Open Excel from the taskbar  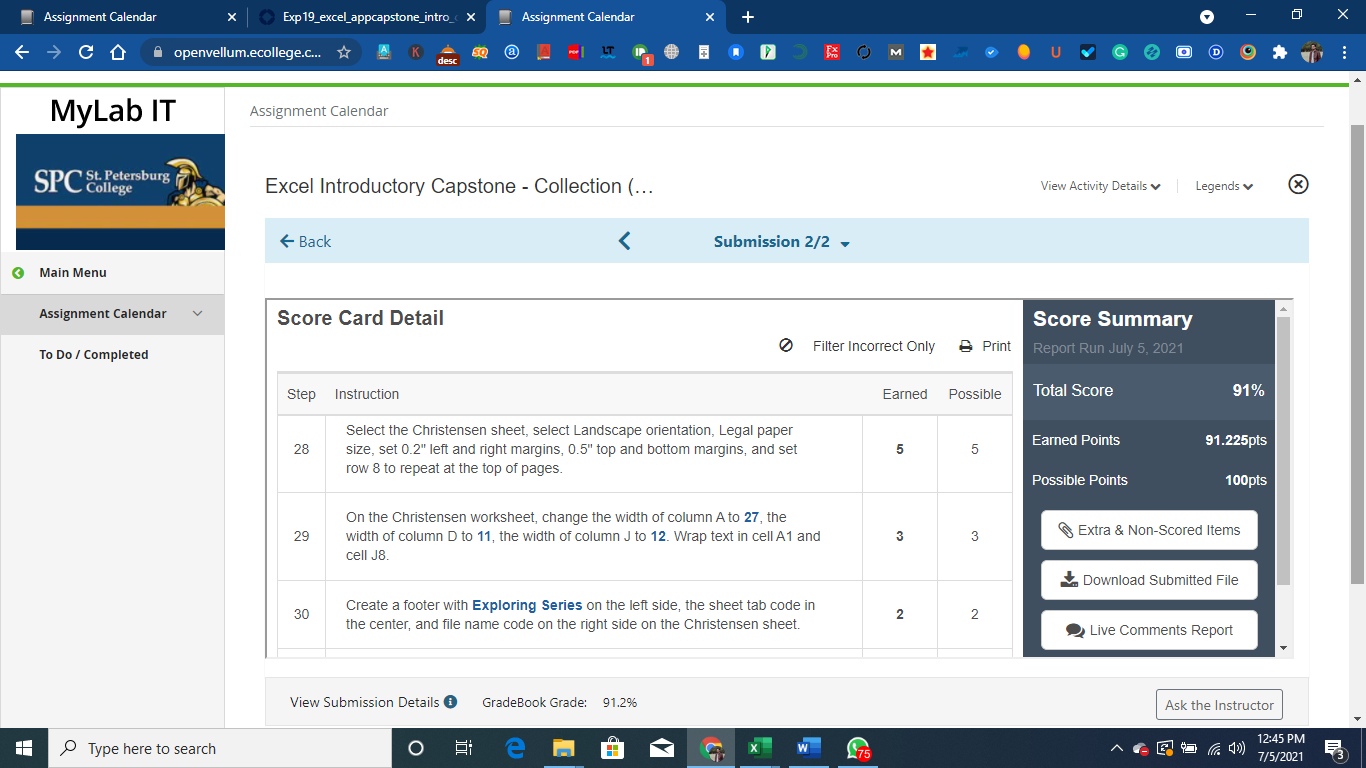[x=760, y=748]
